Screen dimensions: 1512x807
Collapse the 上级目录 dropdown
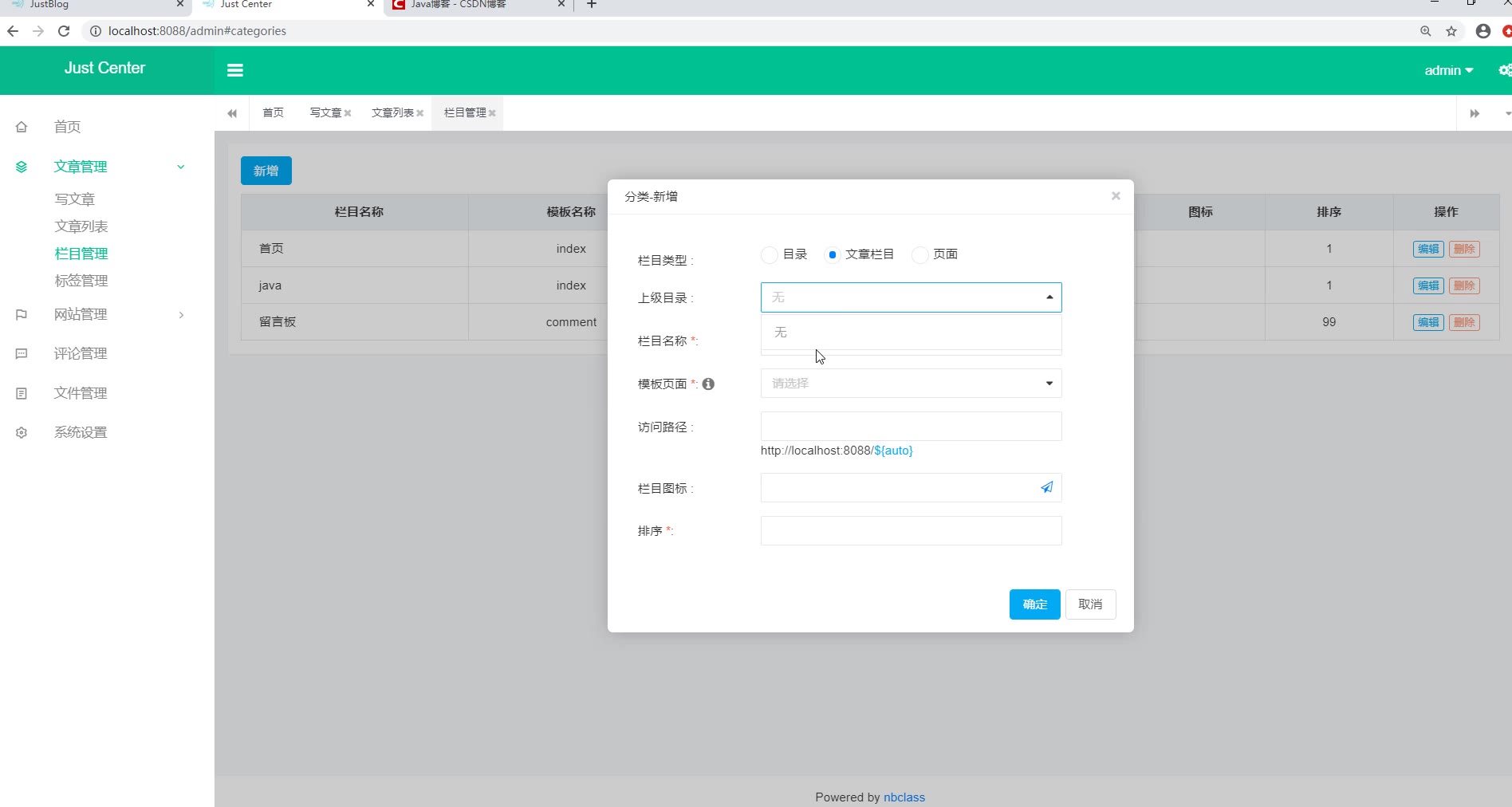click(x=1049, y=297)
